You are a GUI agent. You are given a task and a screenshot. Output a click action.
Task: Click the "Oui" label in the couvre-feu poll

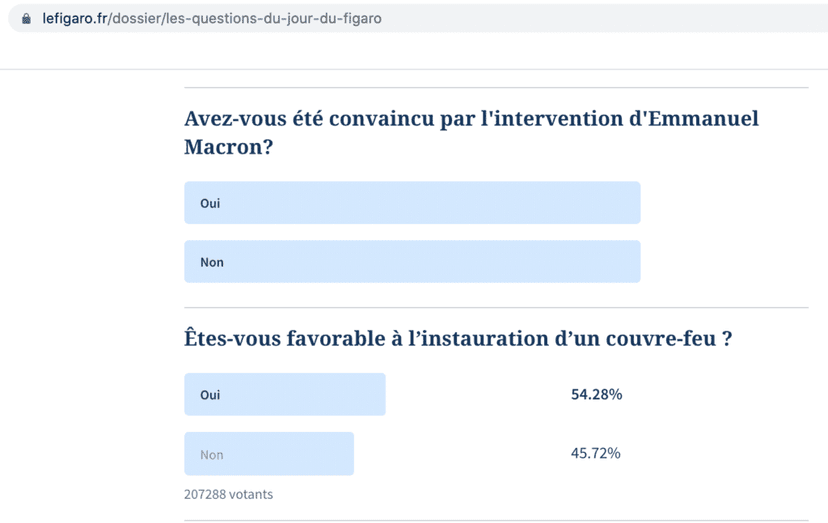pyautogui.click(x=210, y=395)
